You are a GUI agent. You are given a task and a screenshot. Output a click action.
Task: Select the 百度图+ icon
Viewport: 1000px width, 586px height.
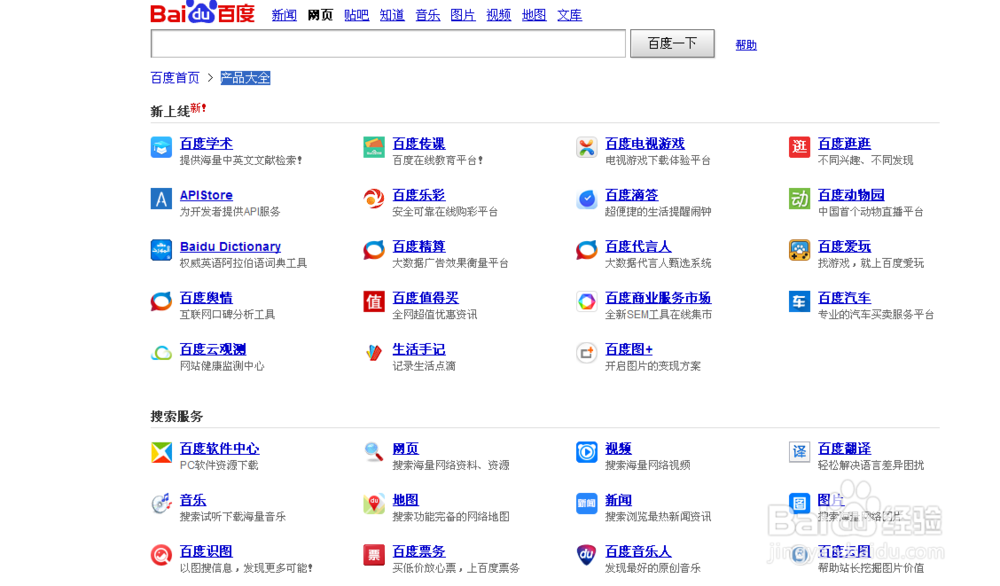point(586,352)
